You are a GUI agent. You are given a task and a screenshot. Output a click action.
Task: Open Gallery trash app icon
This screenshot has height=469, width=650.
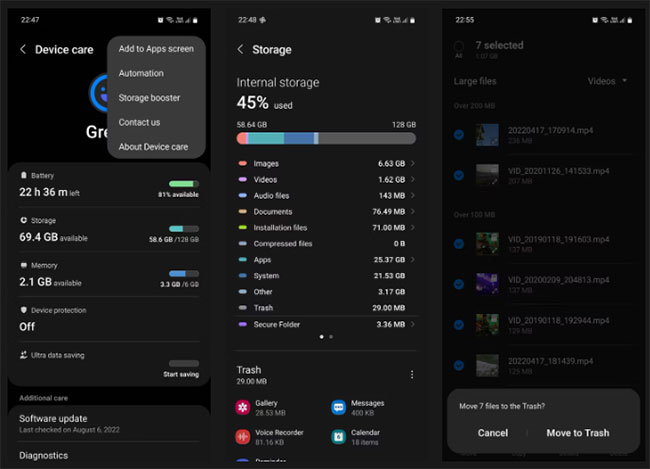(243, 408)
